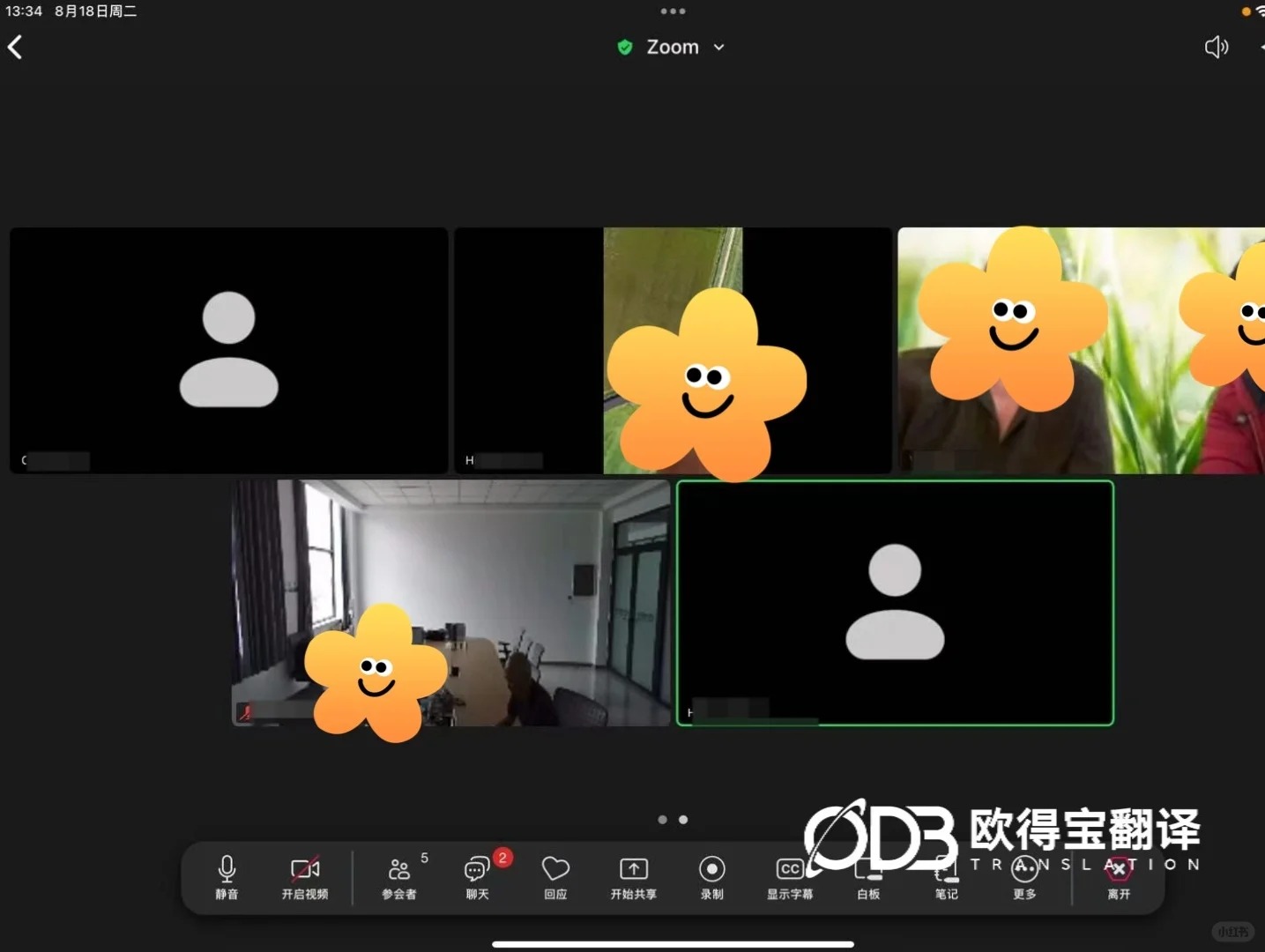Select the participant tile with green plants
Screen dimensions: 1265x952
click(1081, 351)
